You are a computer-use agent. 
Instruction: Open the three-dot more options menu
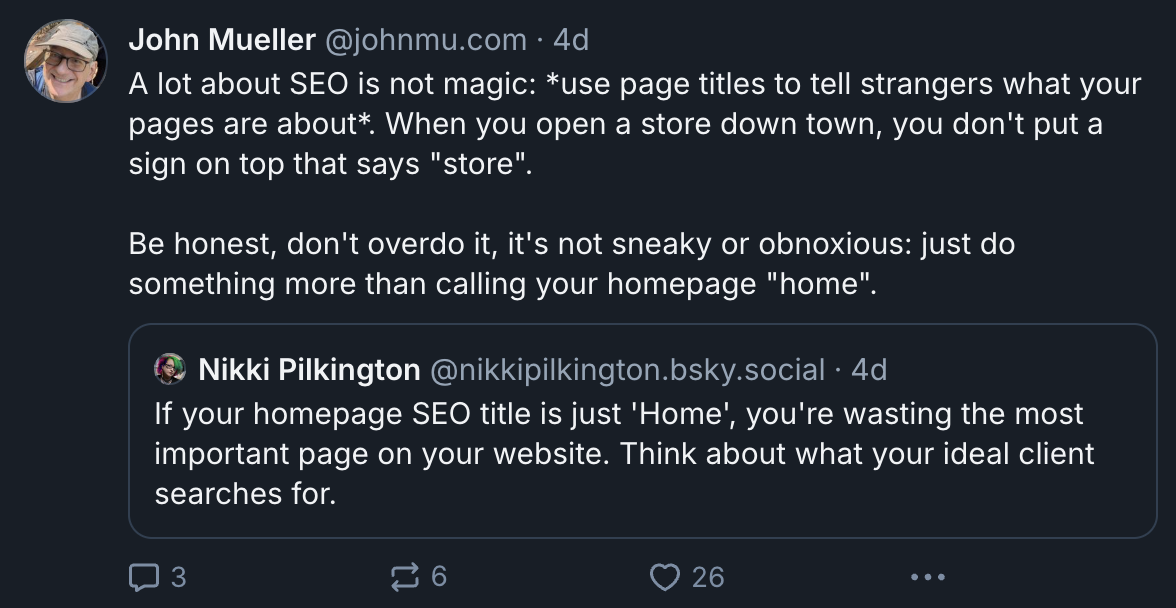coord(927,577)
